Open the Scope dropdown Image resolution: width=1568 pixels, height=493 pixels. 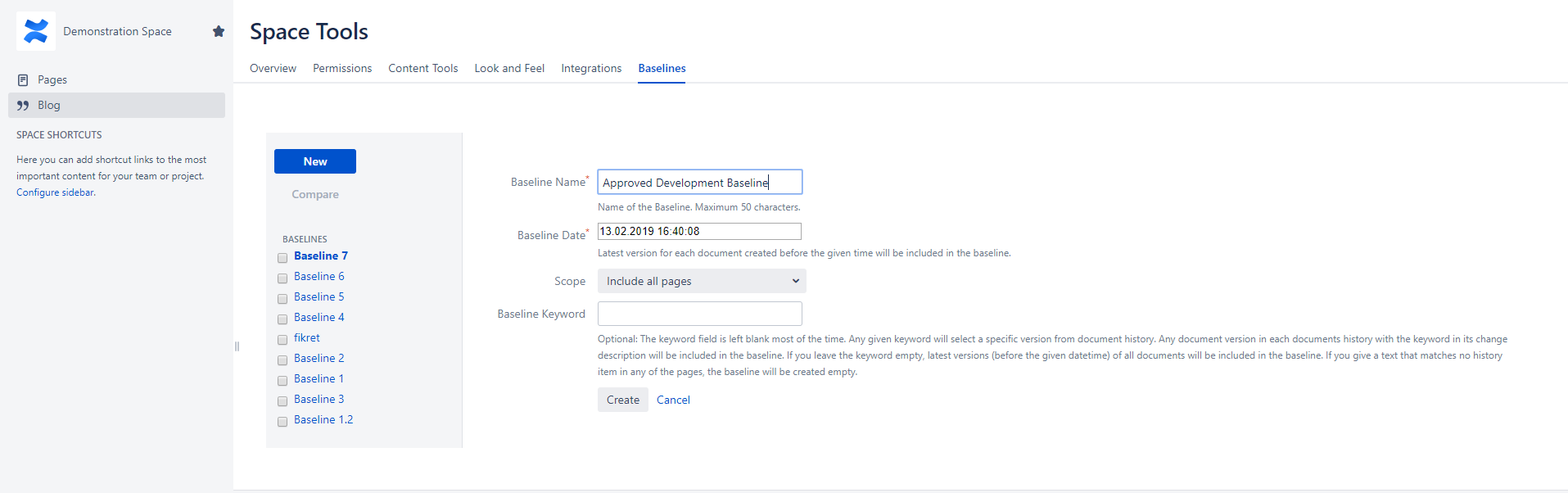point(702,281)
